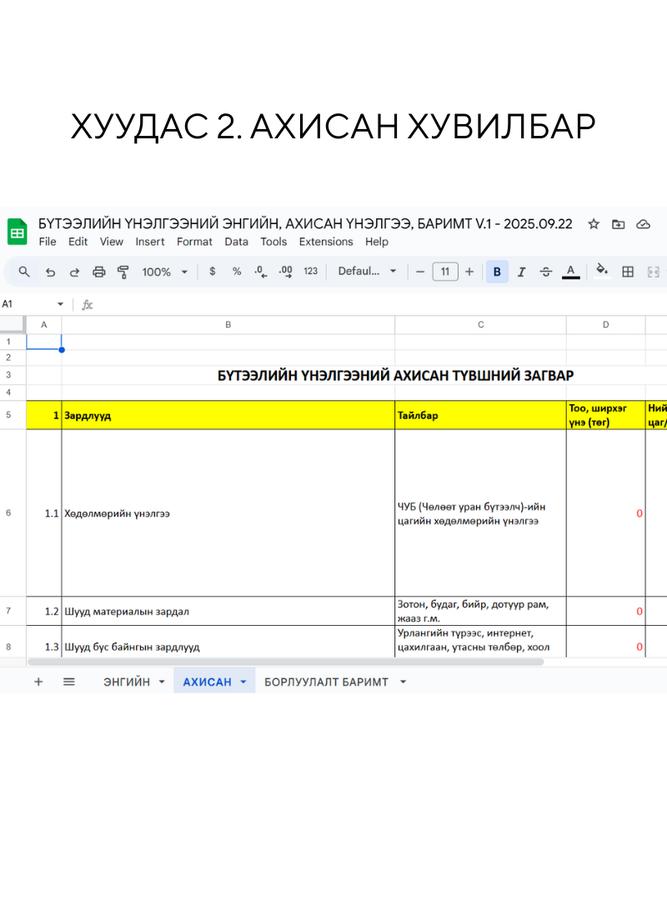Print the spreadsheet
The height and width of the screenshot is (900, 667).
click(99, 271)
